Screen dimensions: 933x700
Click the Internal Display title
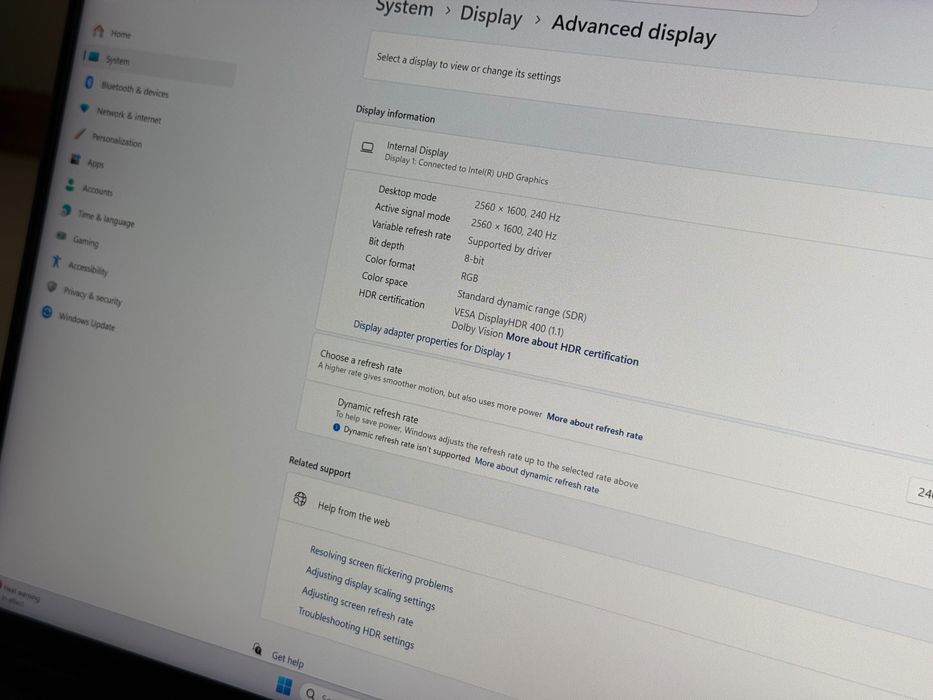pyautogui.click(x=417, y=149)
